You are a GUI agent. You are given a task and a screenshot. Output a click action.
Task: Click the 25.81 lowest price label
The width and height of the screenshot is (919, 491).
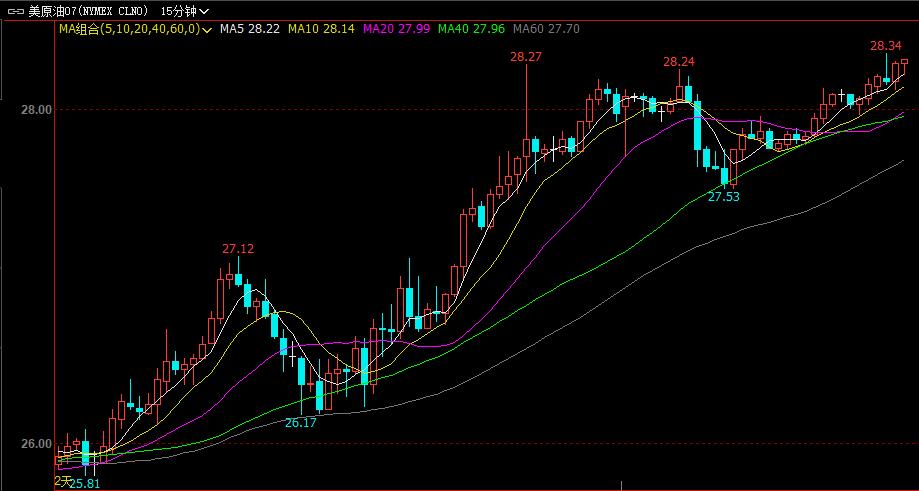pos(84,483)
